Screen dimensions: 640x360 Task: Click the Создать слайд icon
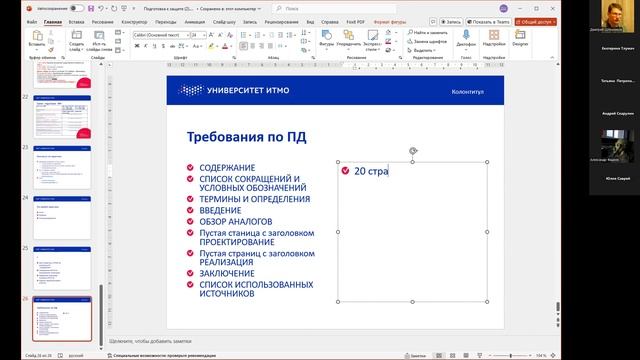[x=76, y=36]
